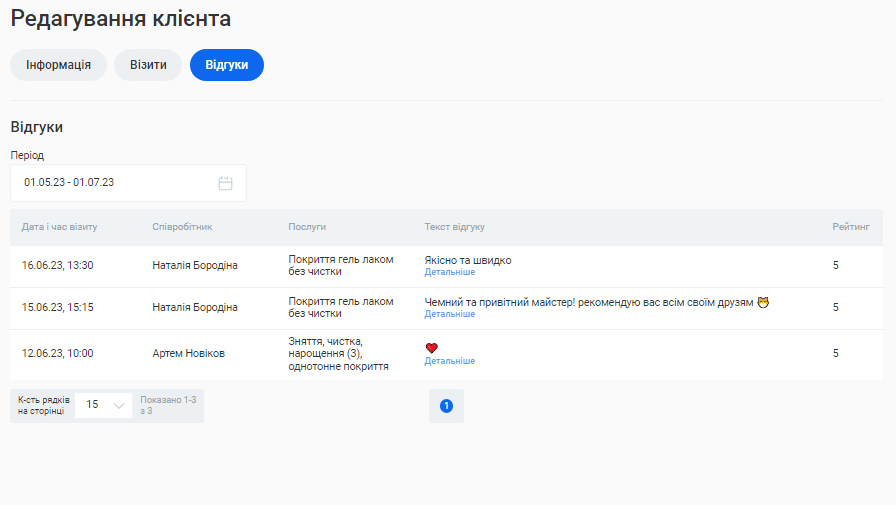Image resolution: width=896 pixels, height=505 pixels.
Task: Click employee name Артем Новіков
Action: tap(188, 354)
